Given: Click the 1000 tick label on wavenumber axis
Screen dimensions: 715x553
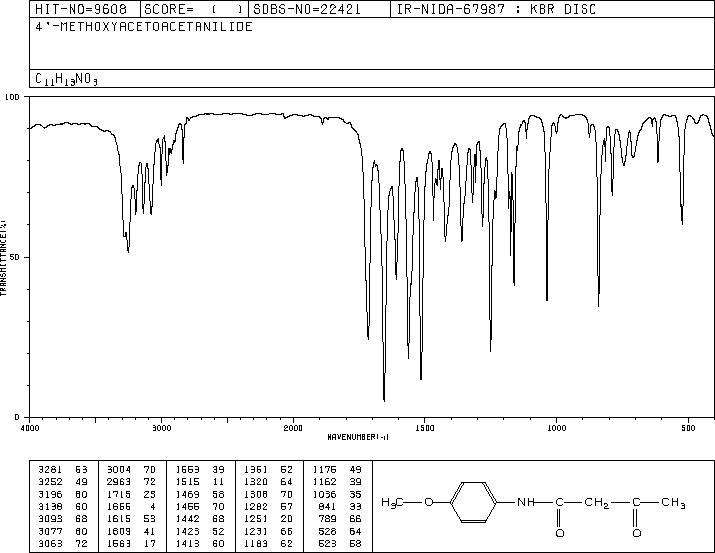Looking at the screenshot, I should point(556,428).
